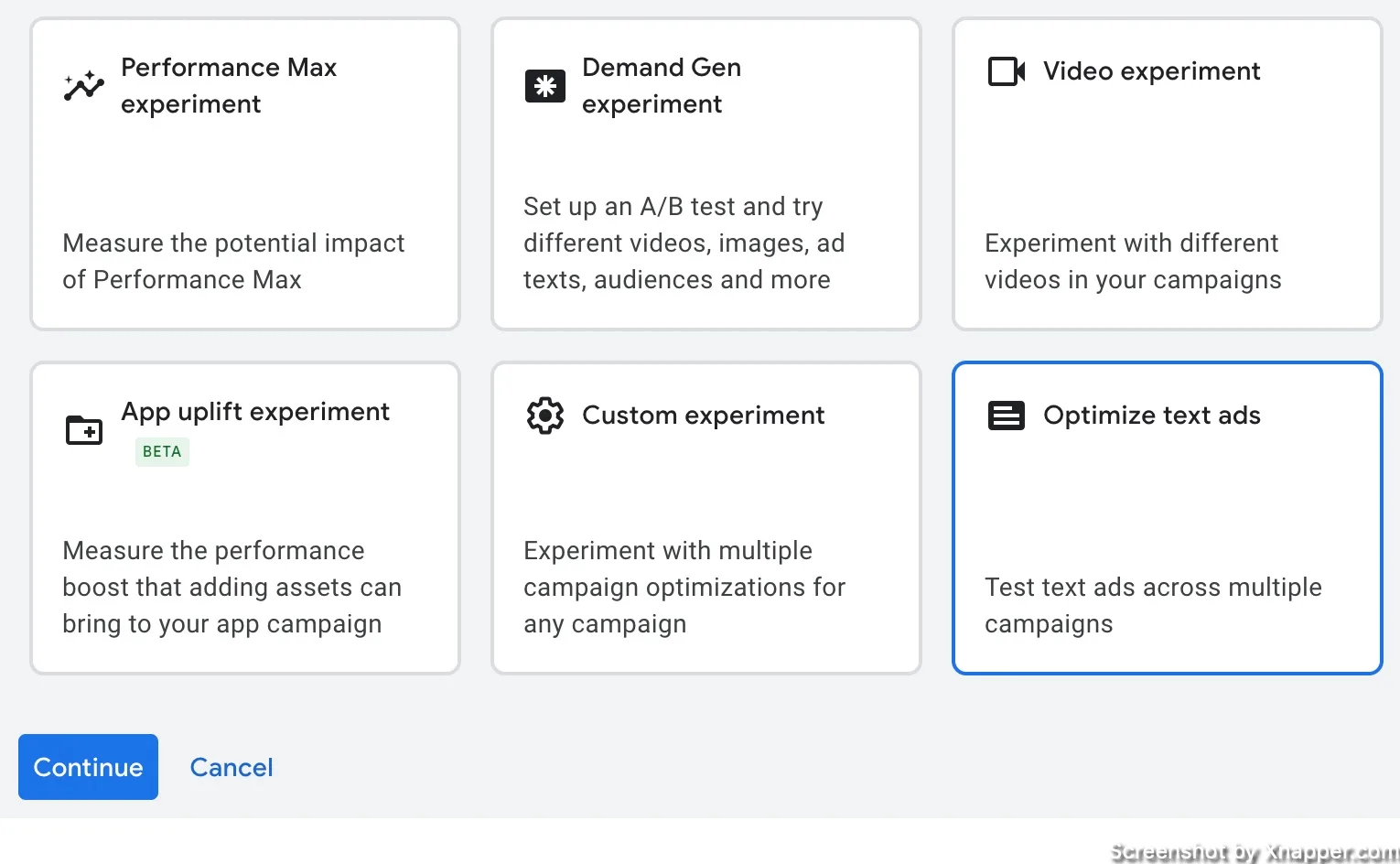The height and width of the screenshot is (864, 1400).
Task: Click the App uplift folder-plus icon
Action: click(84, 429)
